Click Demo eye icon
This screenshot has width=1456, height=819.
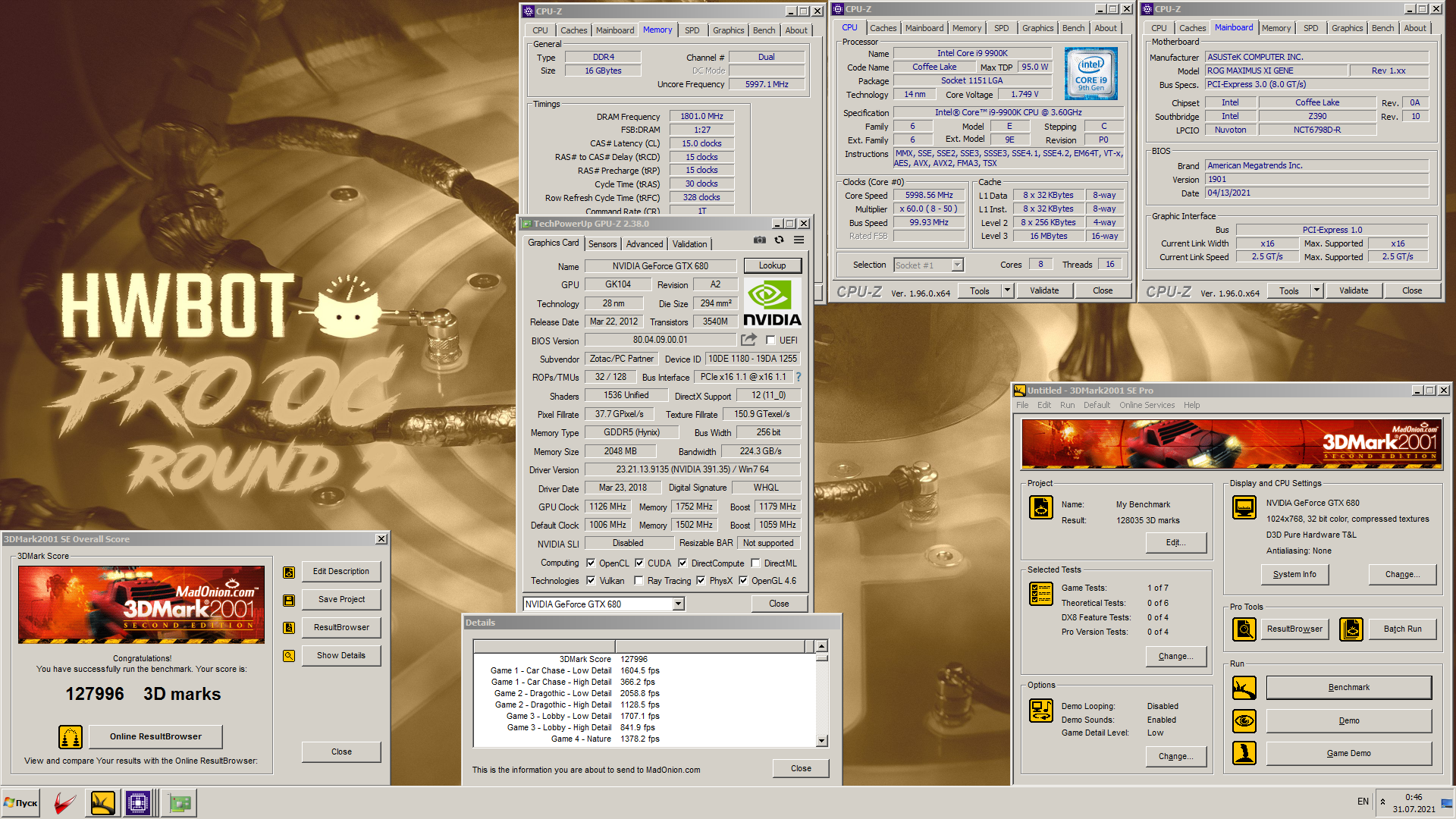pos(1244,720)
